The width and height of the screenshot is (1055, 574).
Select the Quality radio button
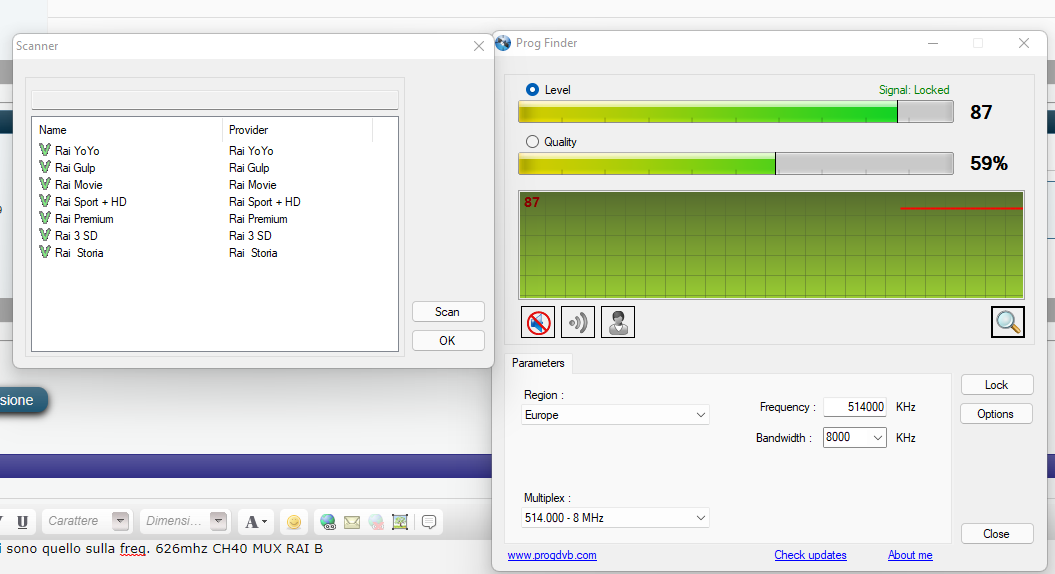click(532, 141)
